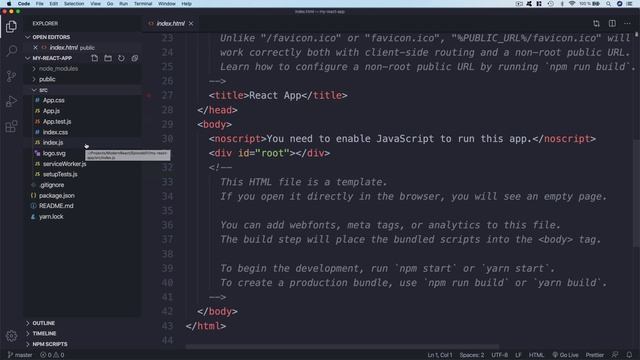Open the Terminal menu
640x360 pixels.
point(143,4)
